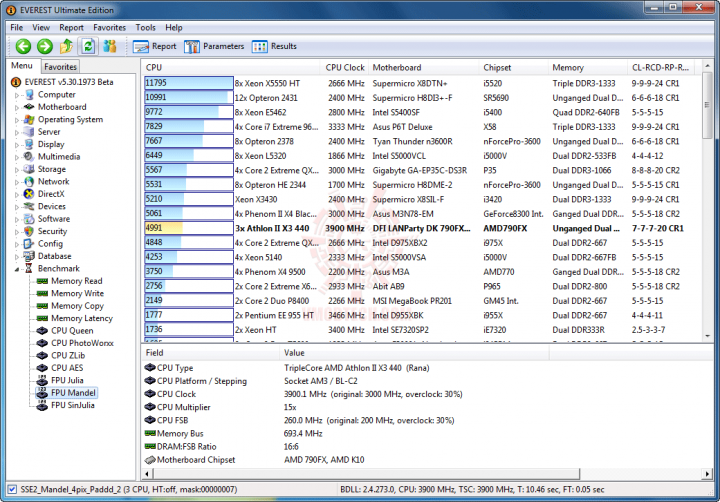720x502 pixels.
Task: Expand the Storage tree node
Action: pyautogui.click(x=17, y=169)
